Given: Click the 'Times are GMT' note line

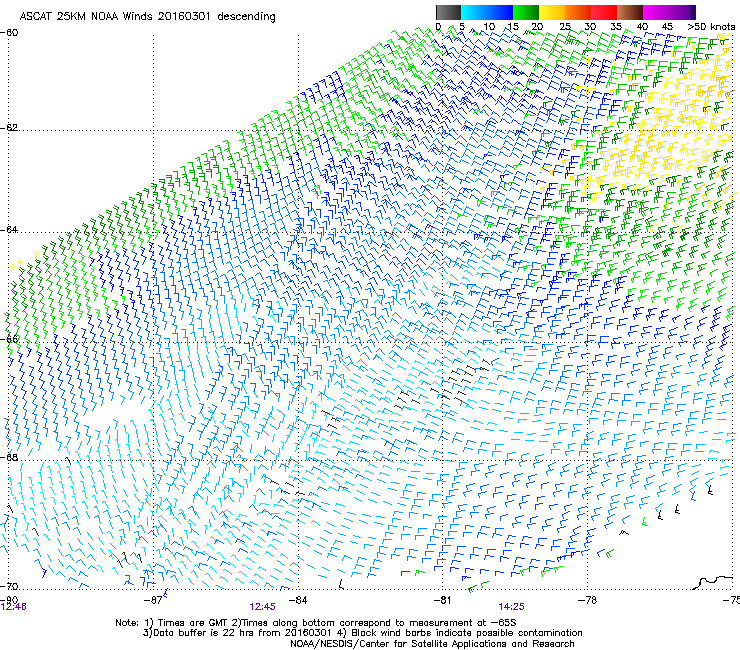Looking at the screenshot, I should (315, 623).
